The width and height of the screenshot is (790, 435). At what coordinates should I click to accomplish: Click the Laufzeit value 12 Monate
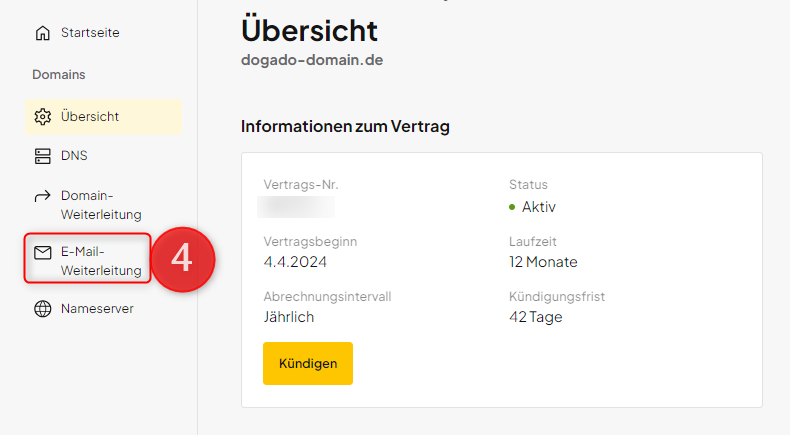543,262
